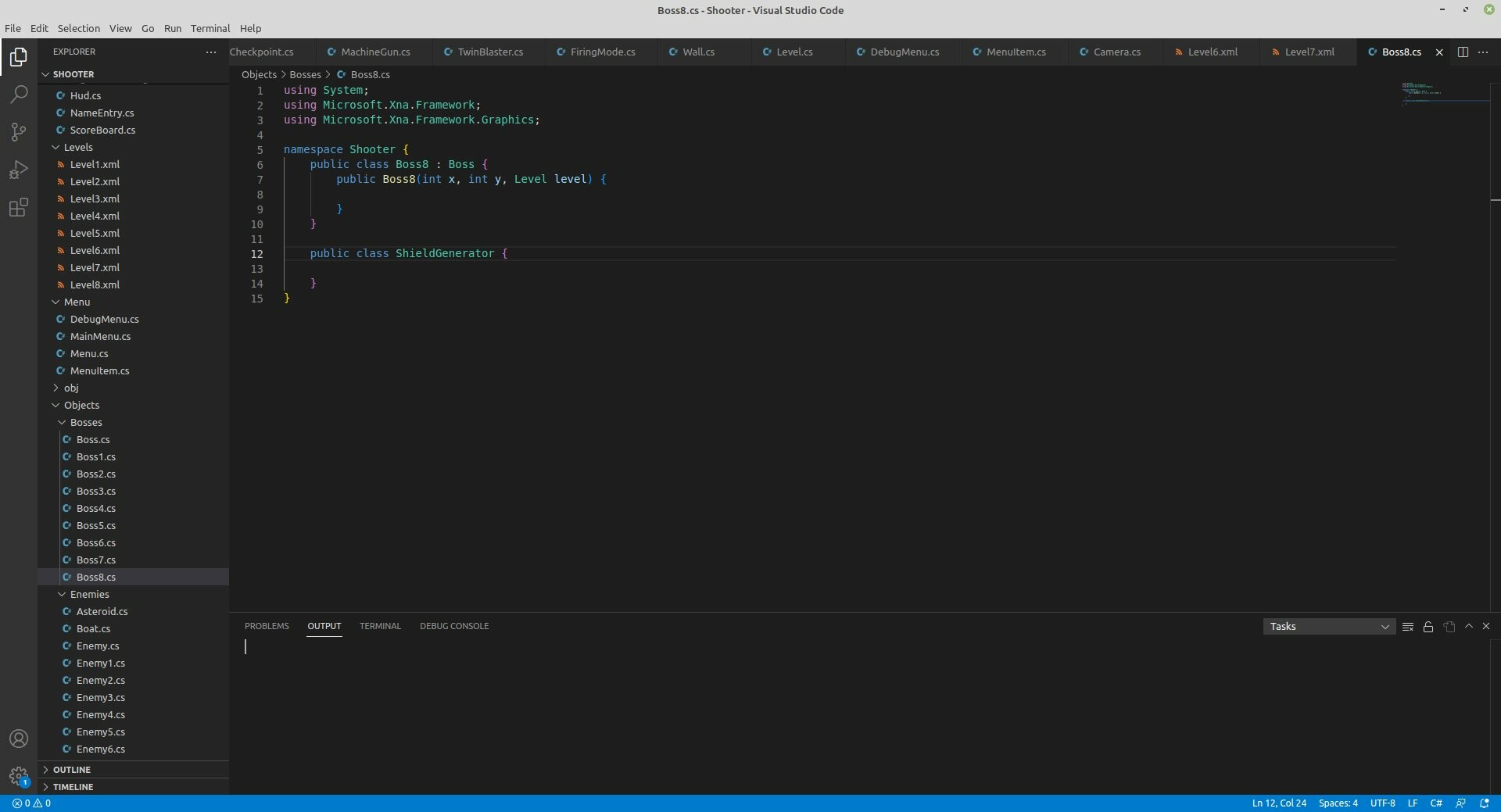This screenshot has width=1501, height=812.
Task: Change the Spaces: 4 indentation setting
Action: (1338, 803)
